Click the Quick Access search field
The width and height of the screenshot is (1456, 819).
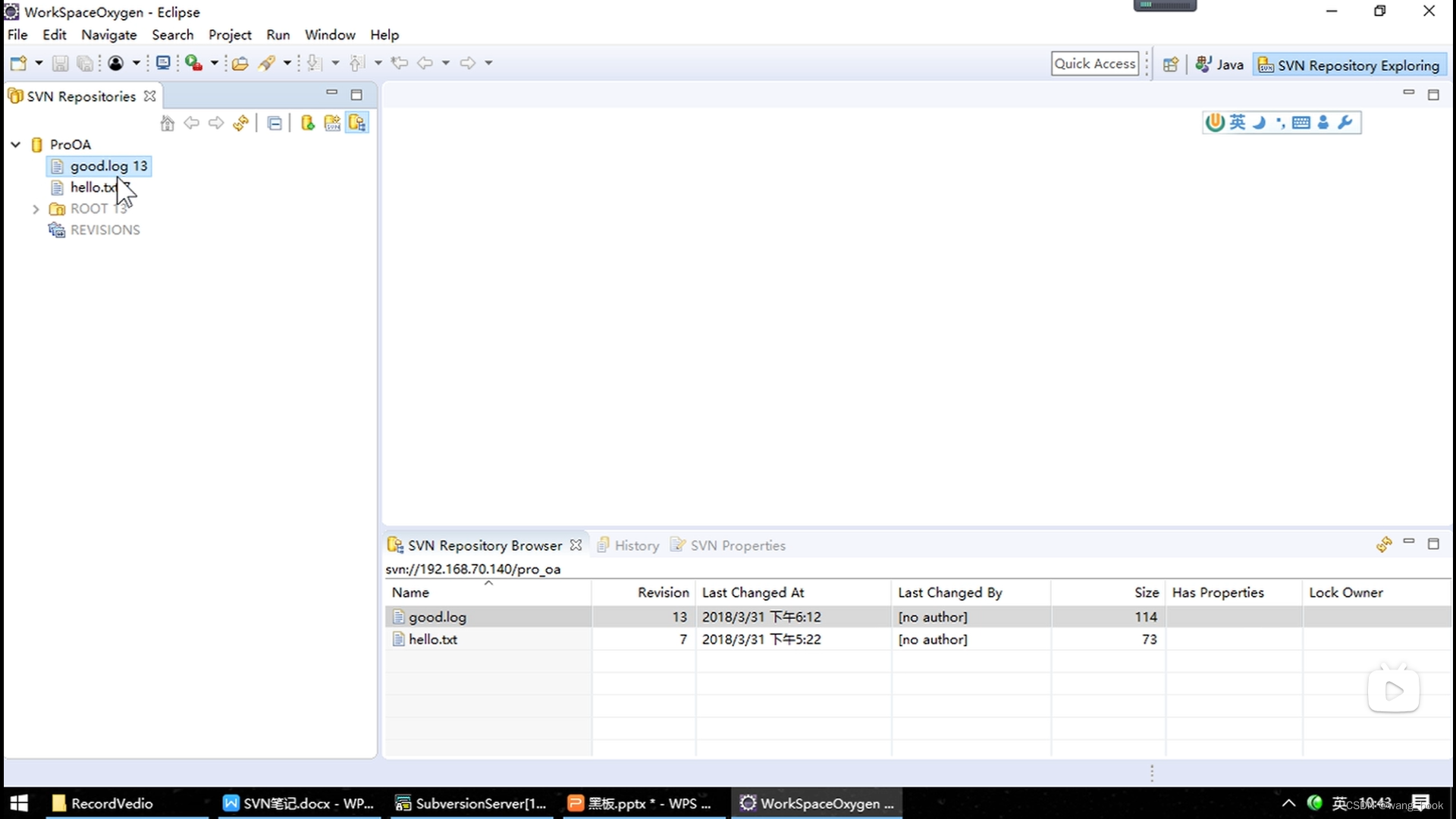pyautogui.click(x=1095, y=64)
